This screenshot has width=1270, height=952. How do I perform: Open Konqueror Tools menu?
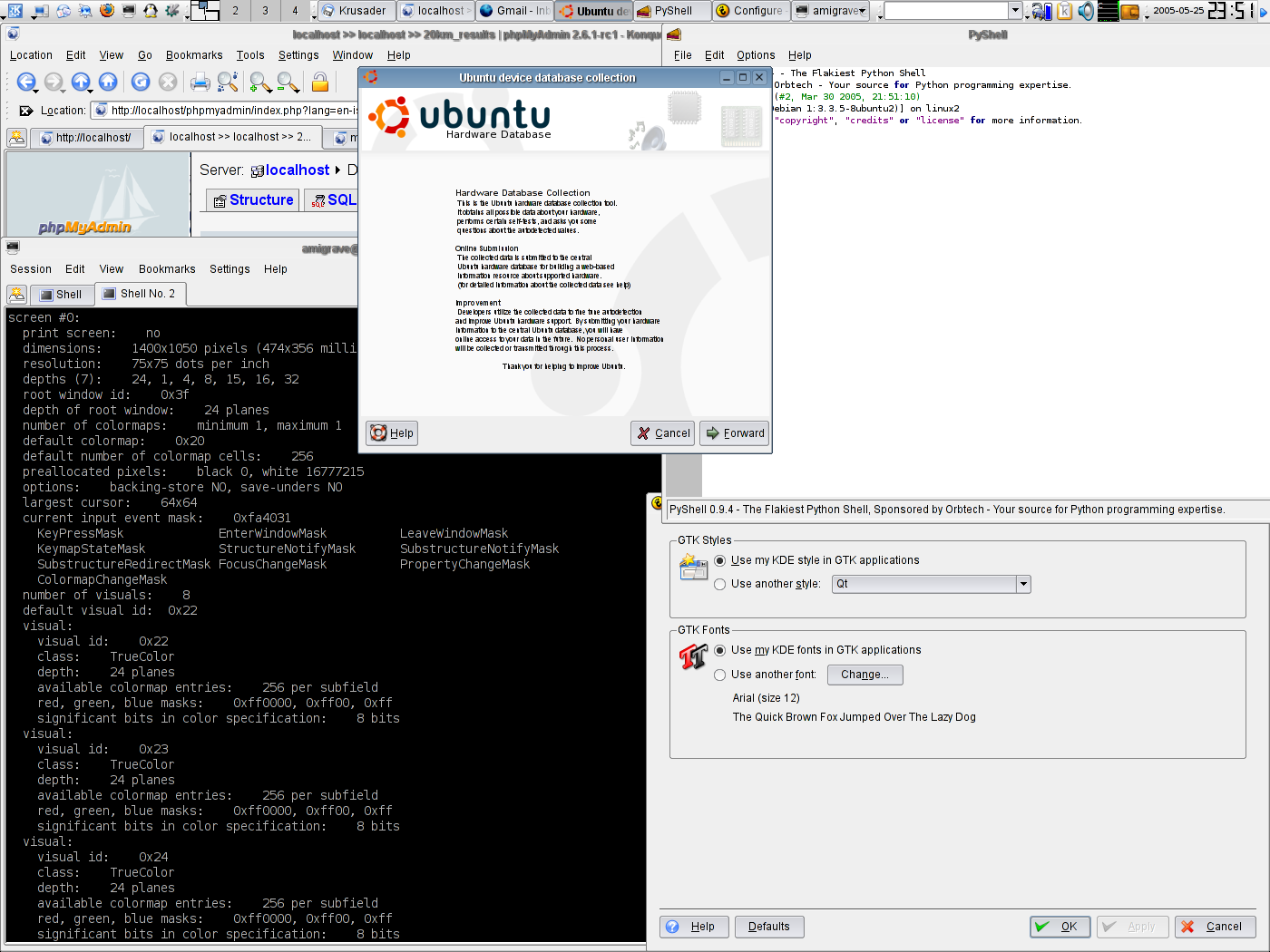[x=250, y=55]
